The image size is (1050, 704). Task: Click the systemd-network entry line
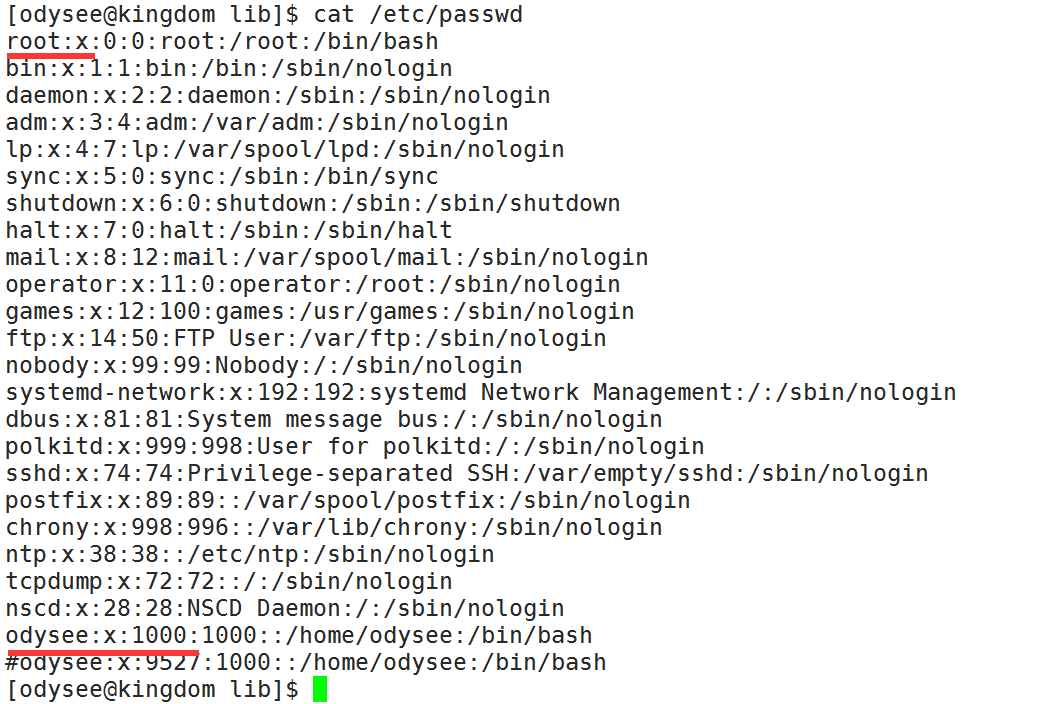click(x=481, y=393)
